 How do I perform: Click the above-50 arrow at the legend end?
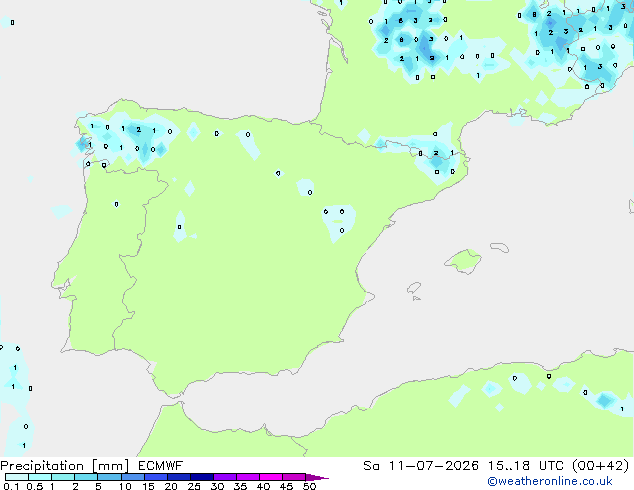click(317, 477)
